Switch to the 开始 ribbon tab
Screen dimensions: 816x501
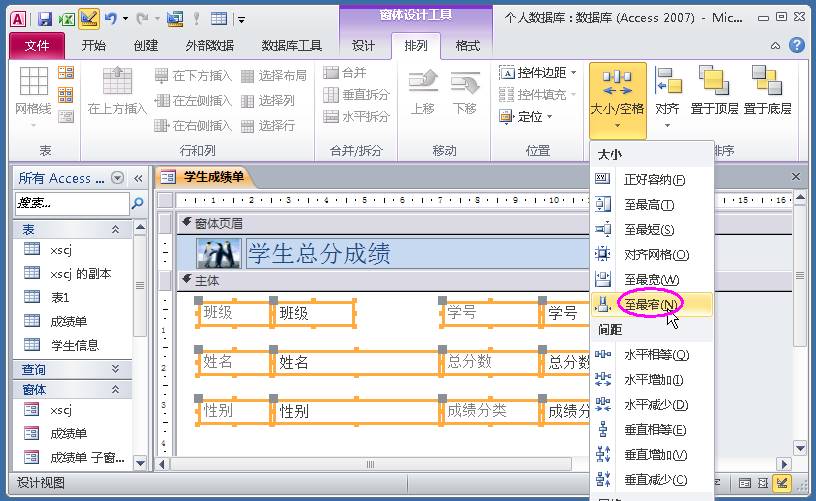click(94, 46)
